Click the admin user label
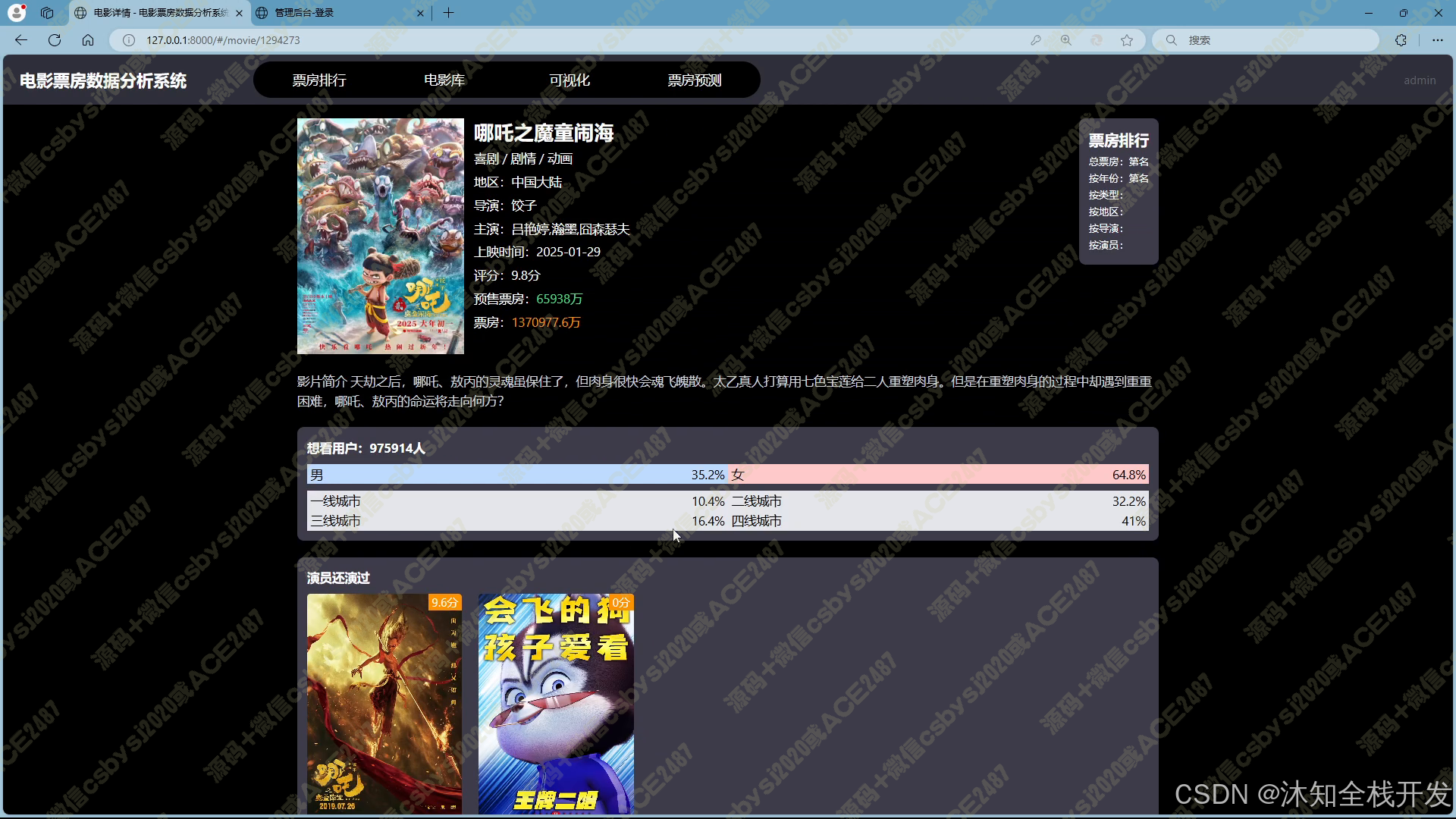This screenshot has width=1456, height=819. pos(1419,80)
